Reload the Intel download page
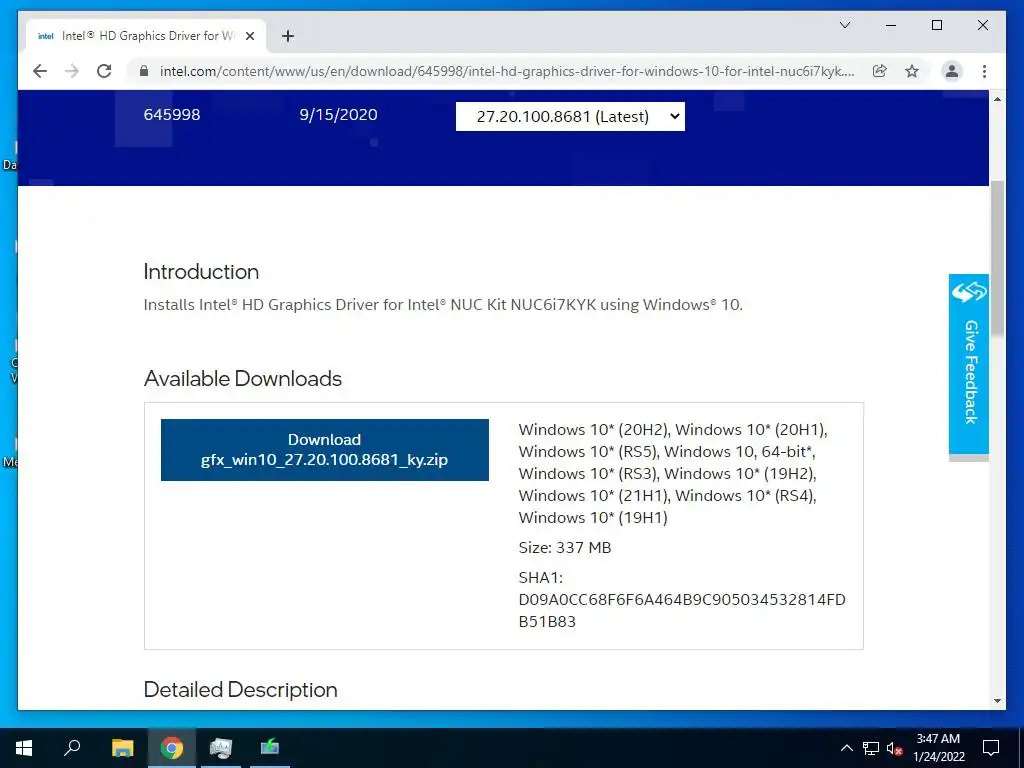The width and height of the screenshot is (1024, 768). click(x=104, y=71)
